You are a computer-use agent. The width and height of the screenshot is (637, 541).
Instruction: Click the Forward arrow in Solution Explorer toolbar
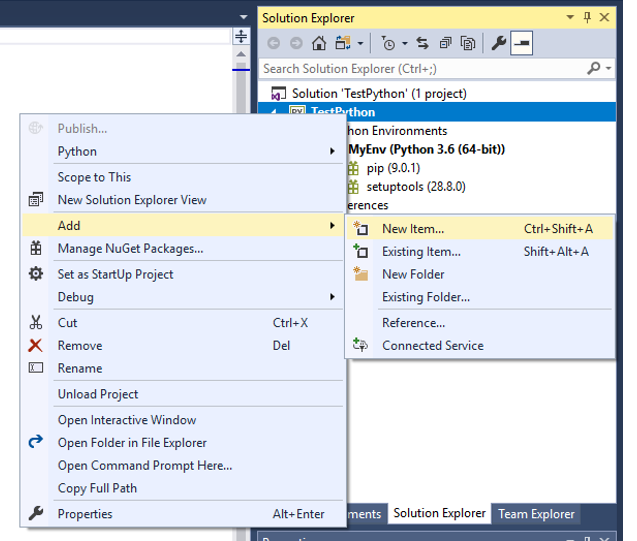[x=296, y=43]
